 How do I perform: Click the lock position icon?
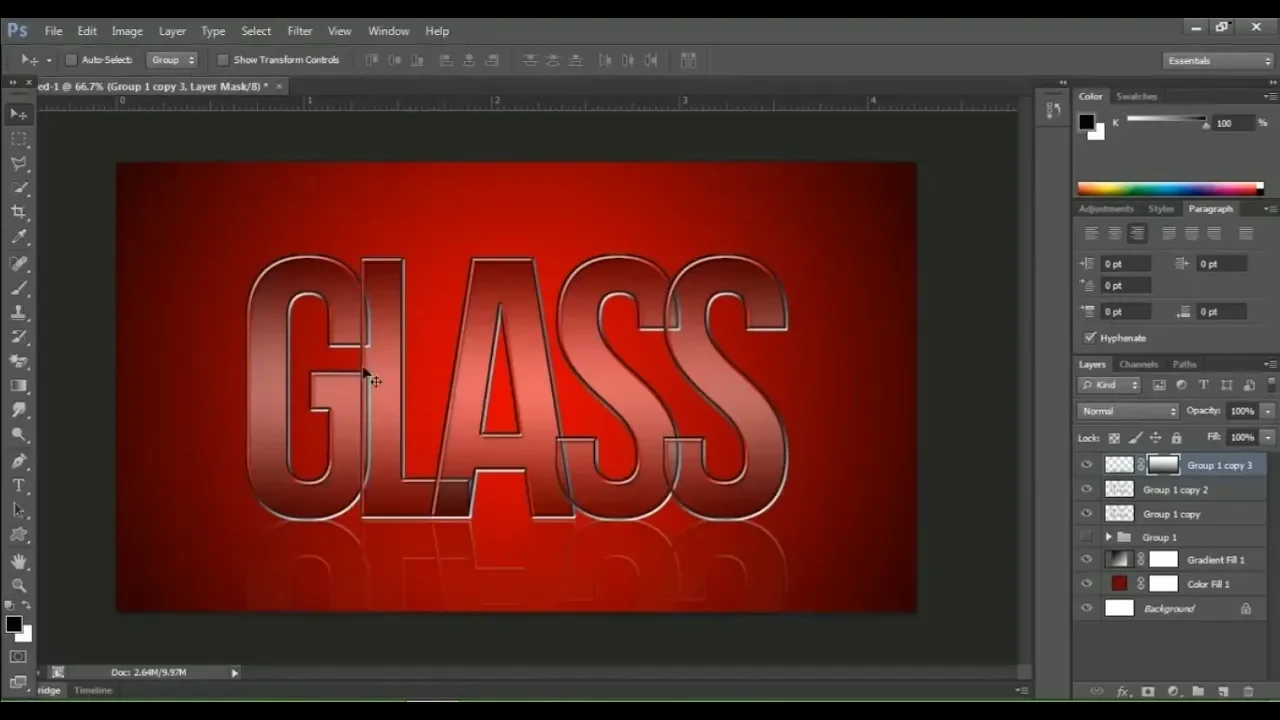pos(1155,438)
